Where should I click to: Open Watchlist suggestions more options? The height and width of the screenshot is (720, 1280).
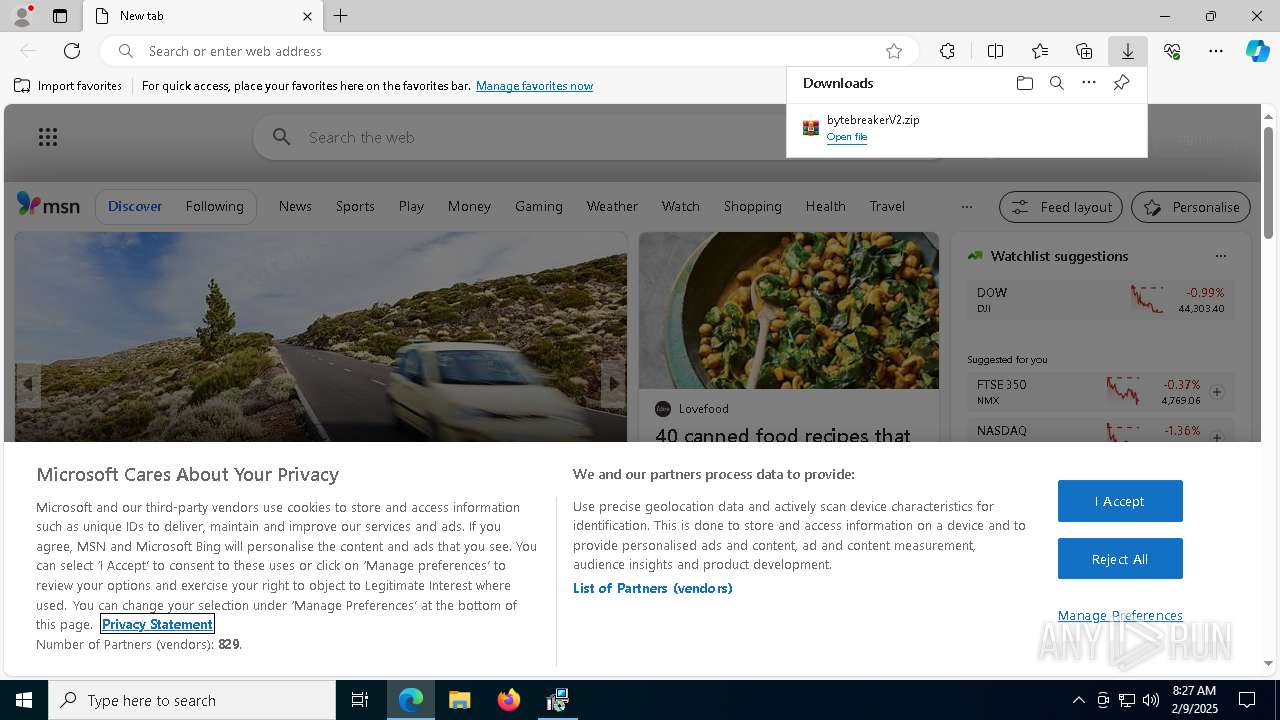pyautogui.click(x=1220, y=256)
